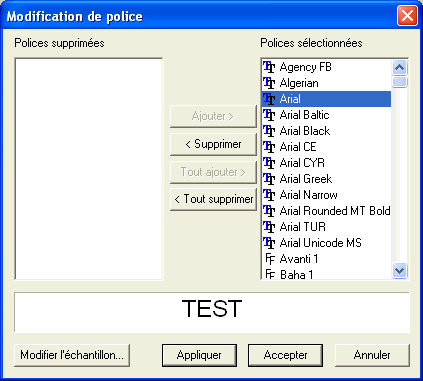Click the scrollbar down arrow of font list
This screenshot has height=381, width=423.
tap(399, 270)
